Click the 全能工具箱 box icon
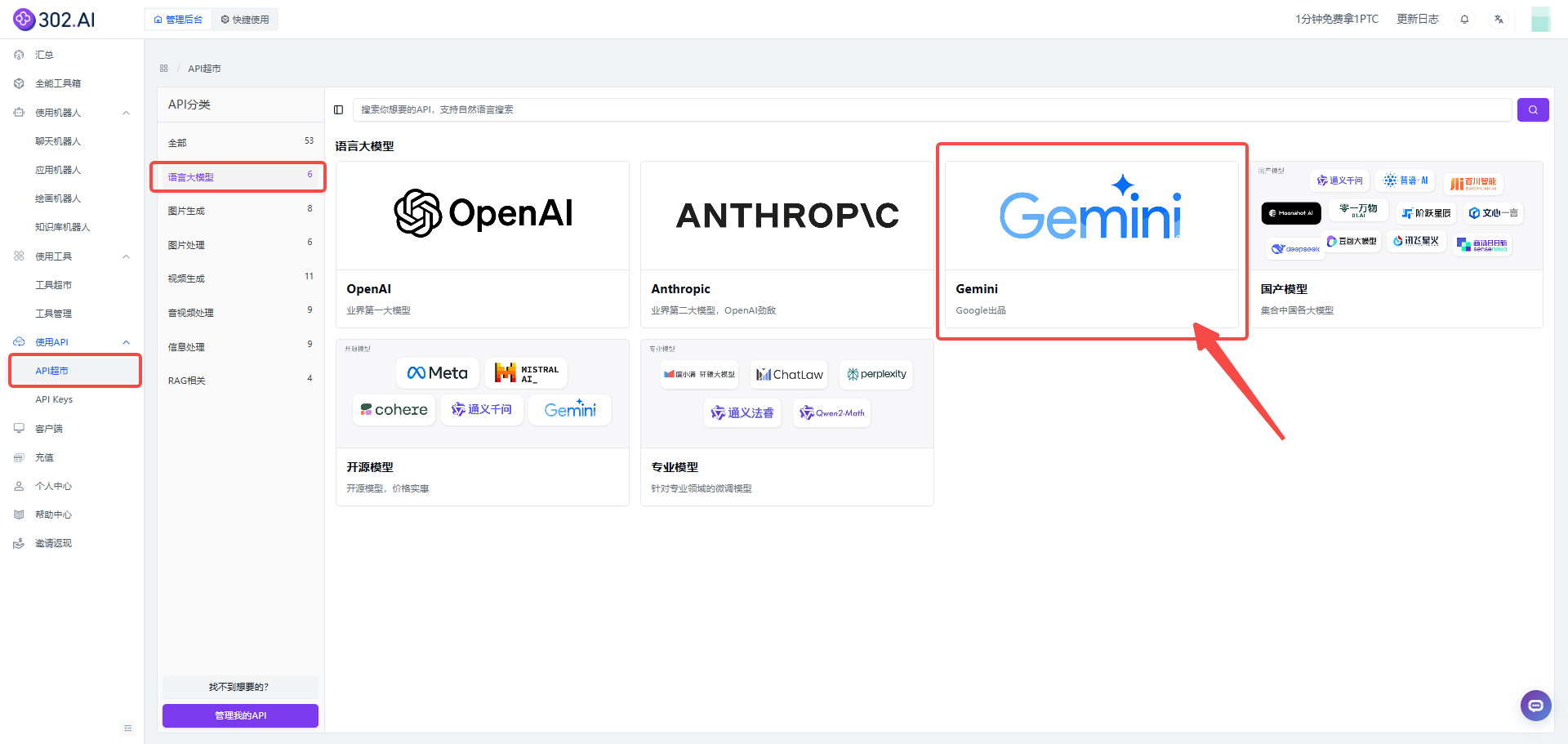This screenshot has height=744, width=1568. [x=19, y=83]
